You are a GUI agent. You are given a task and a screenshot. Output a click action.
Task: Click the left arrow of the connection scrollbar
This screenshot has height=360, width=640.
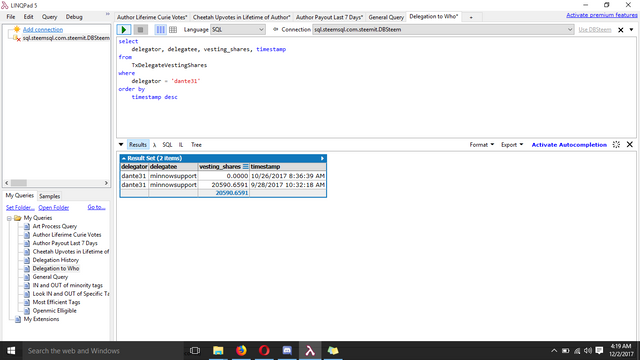pos(7,183)
